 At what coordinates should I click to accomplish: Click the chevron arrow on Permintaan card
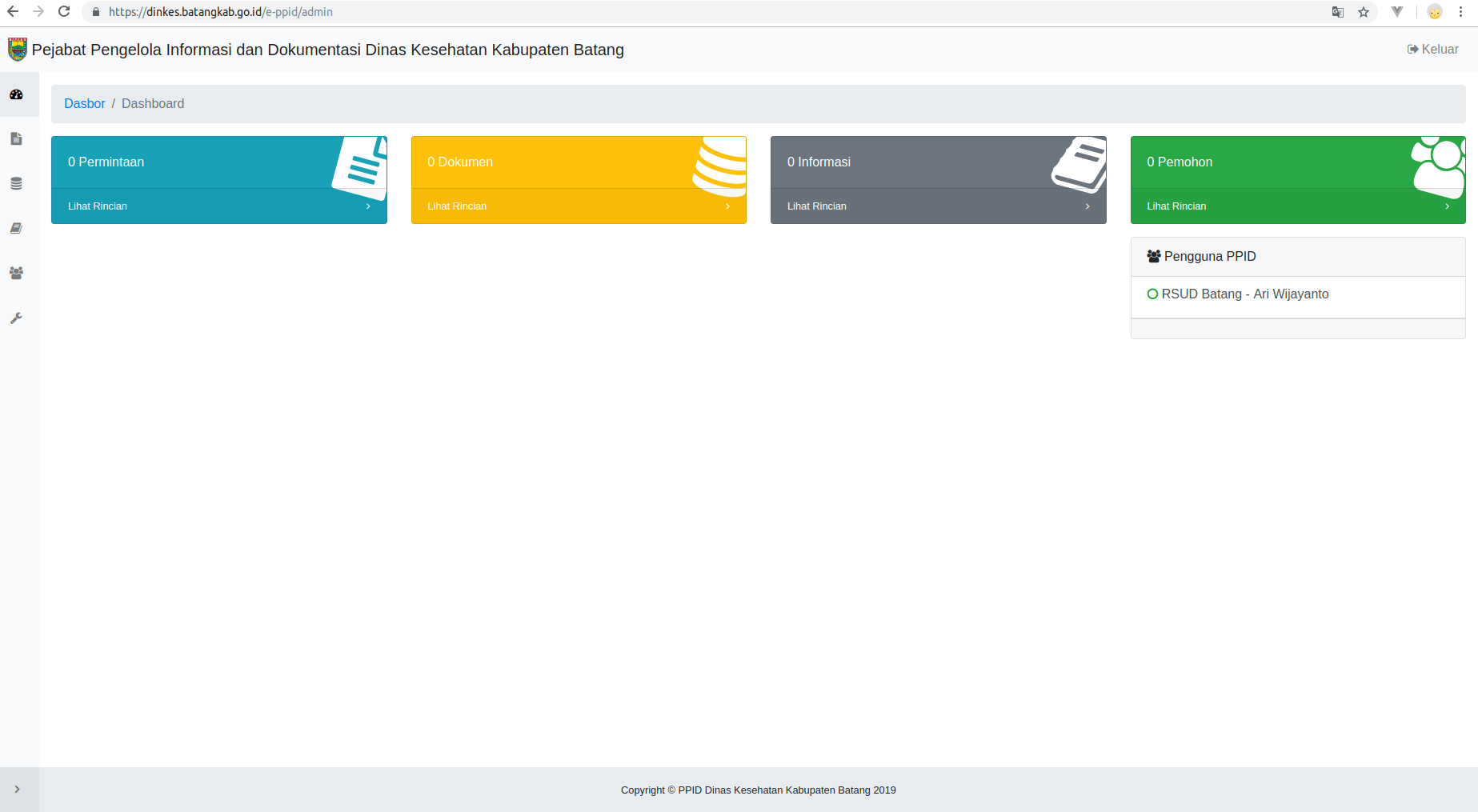(368, 206)
